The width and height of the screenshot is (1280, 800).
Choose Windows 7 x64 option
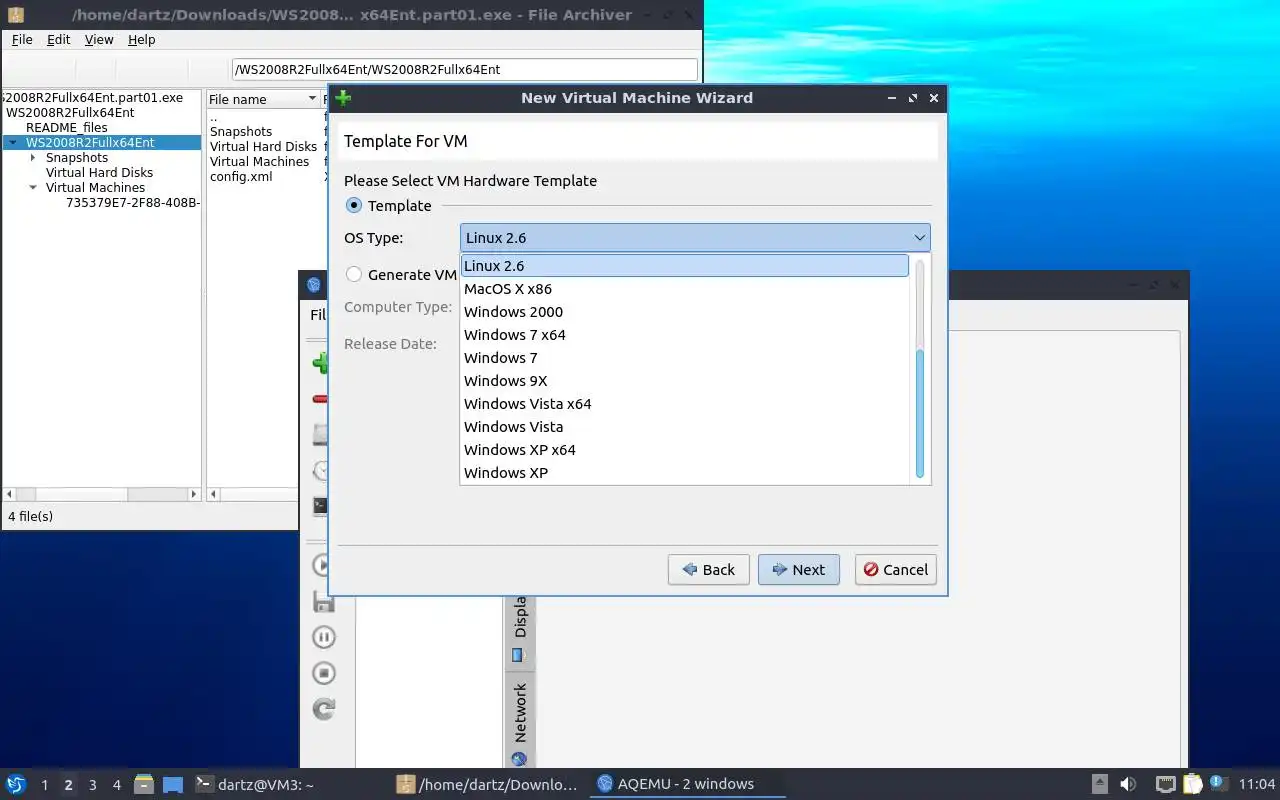(685, 335)
